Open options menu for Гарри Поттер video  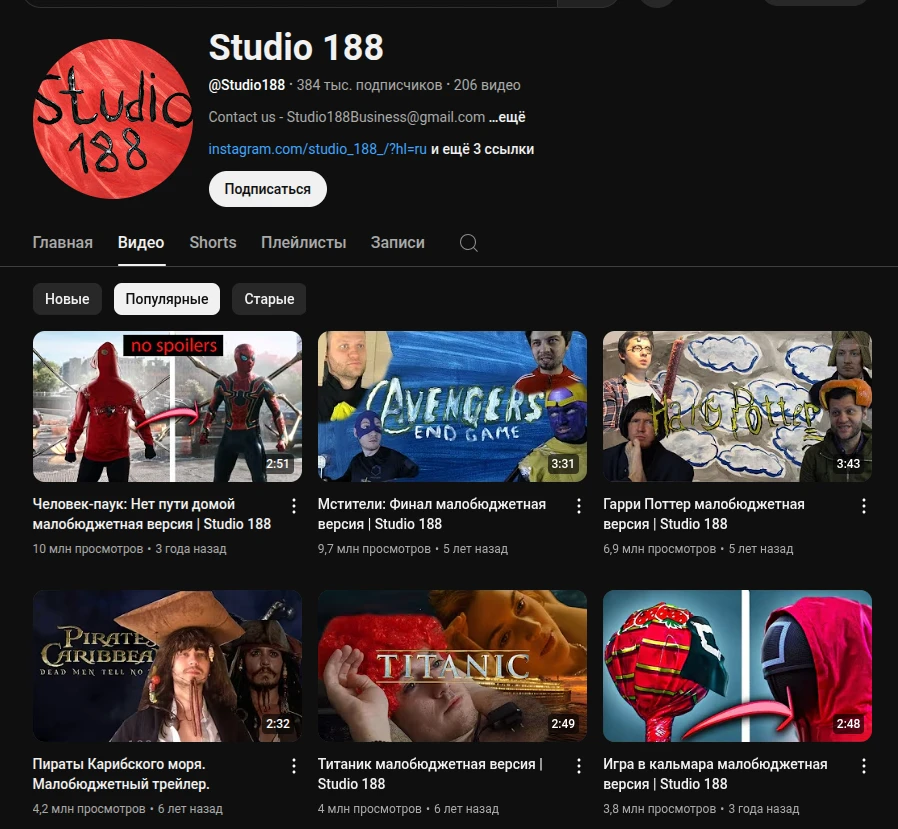[x=864, y=506]
